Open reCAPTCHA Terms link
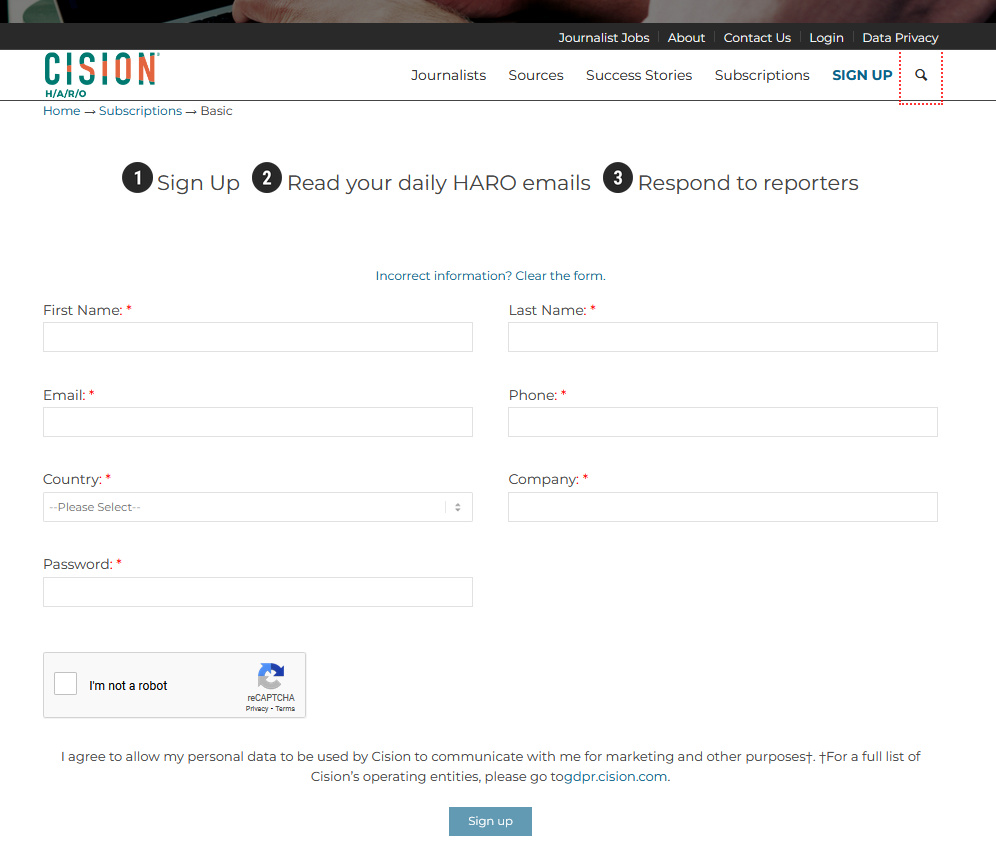This screenshot has height=847, width=996. [285, 708]
